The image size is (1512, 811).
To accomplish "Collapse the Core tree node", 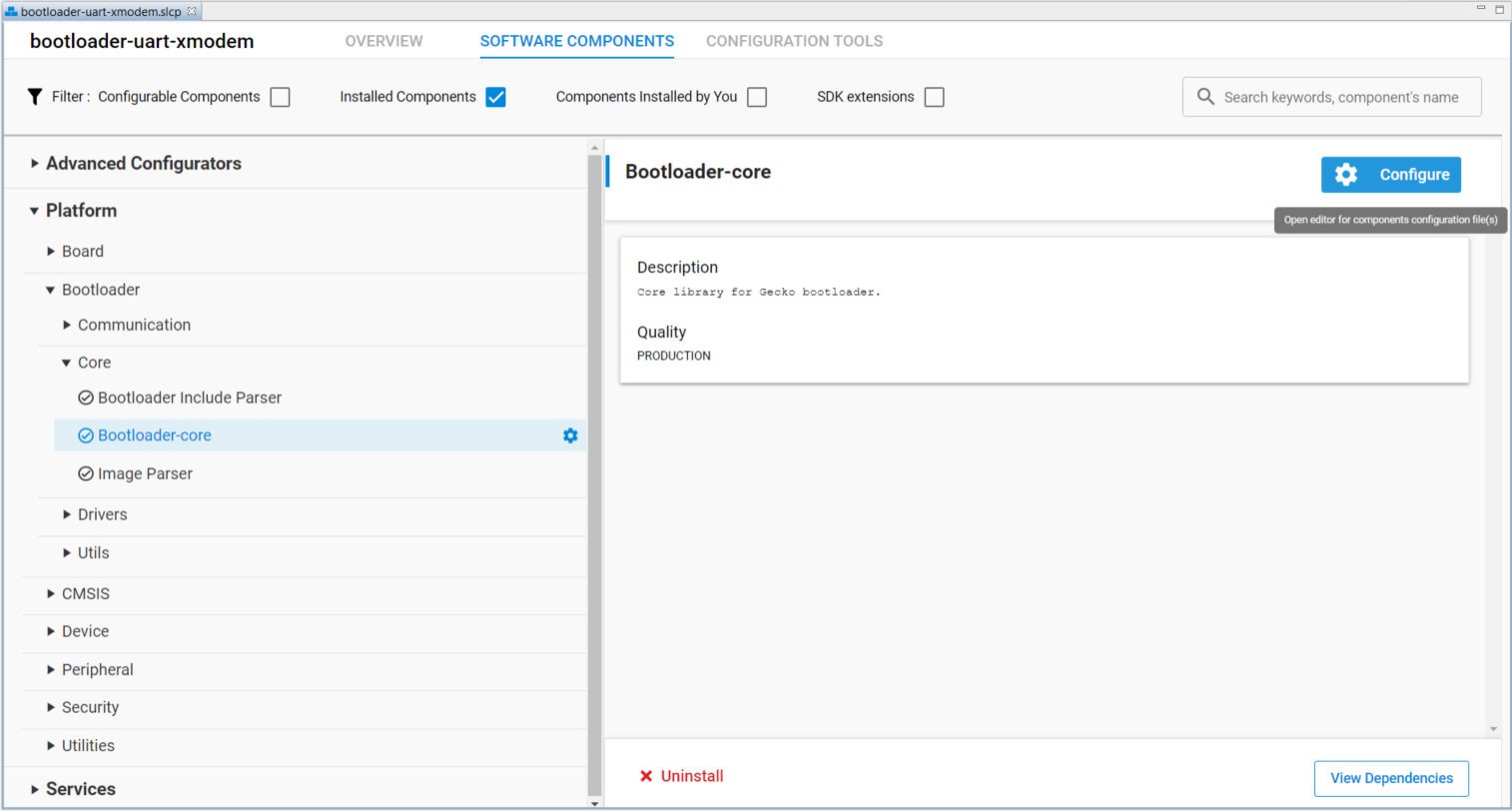I will coord(65,363).
